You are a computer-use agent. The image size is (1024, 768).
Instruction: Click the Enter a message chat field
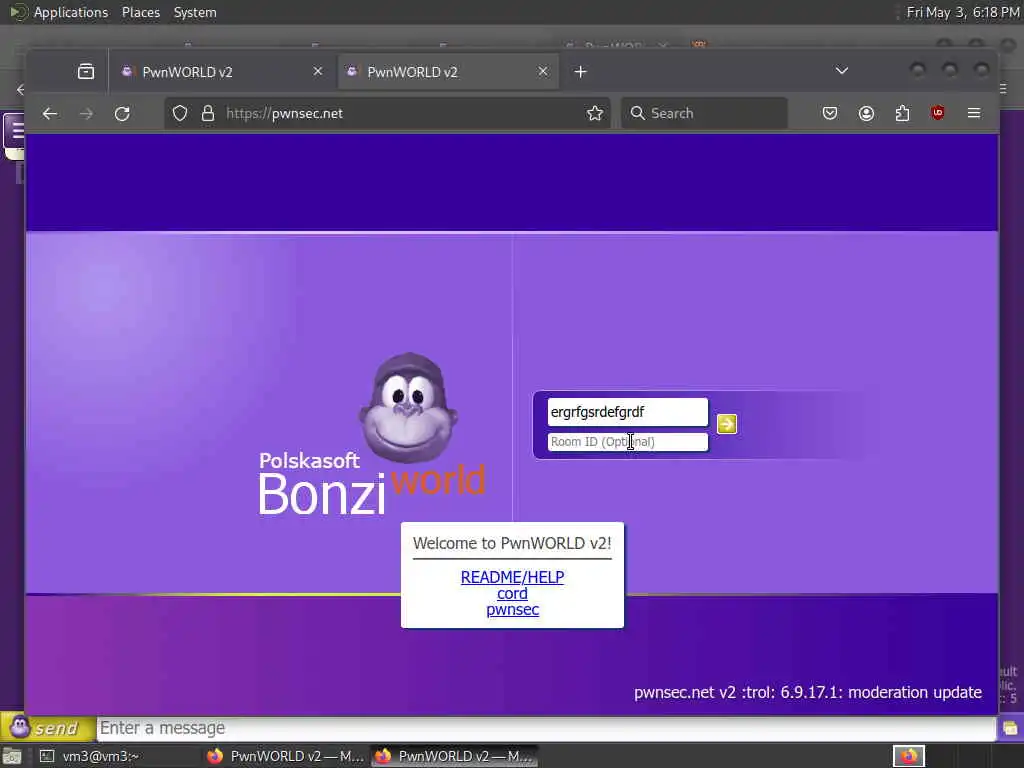pyautogui.click(x=546, y=728)
